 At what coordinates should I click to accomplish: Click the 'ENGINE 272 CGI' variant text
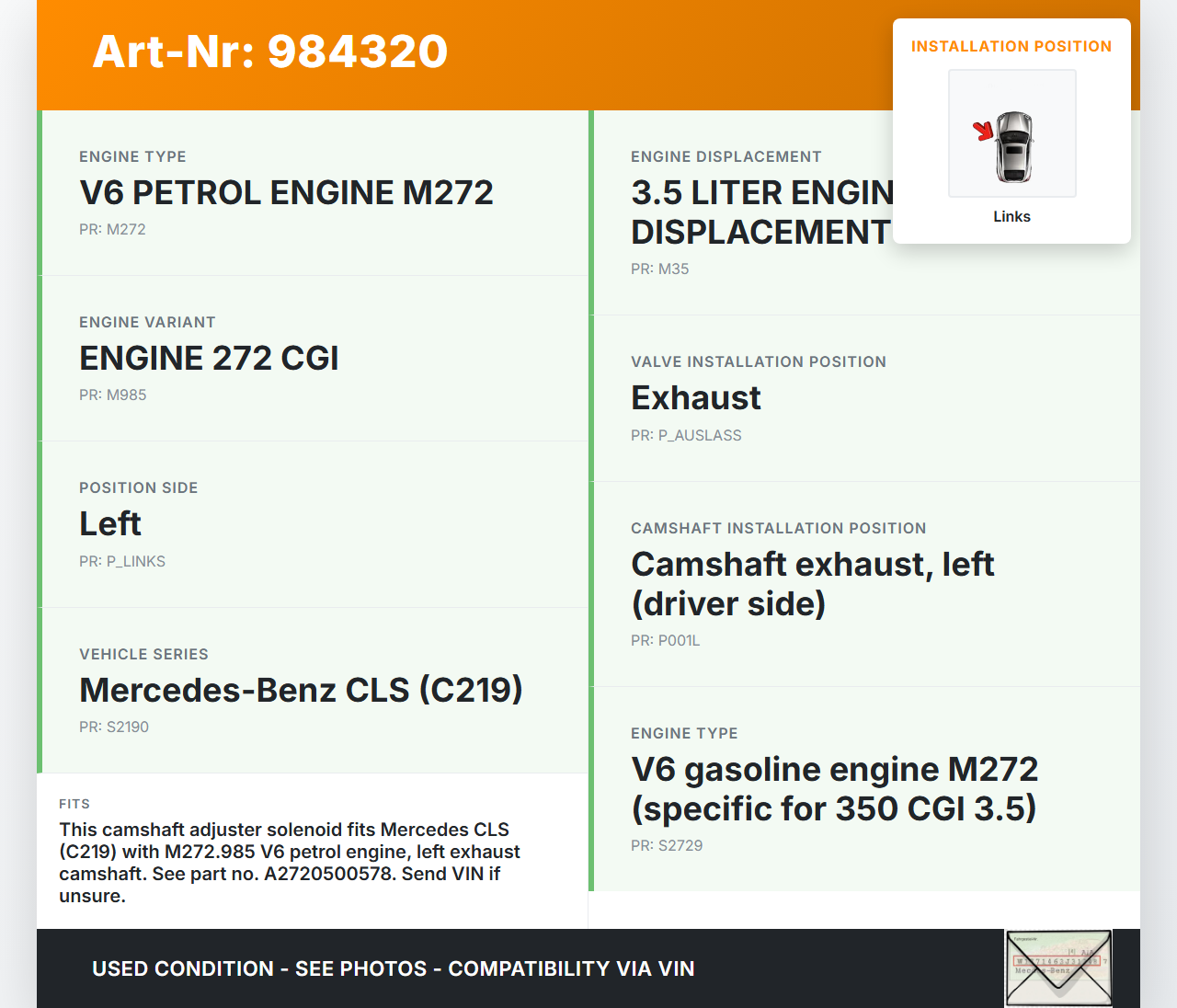coord(209,359)
